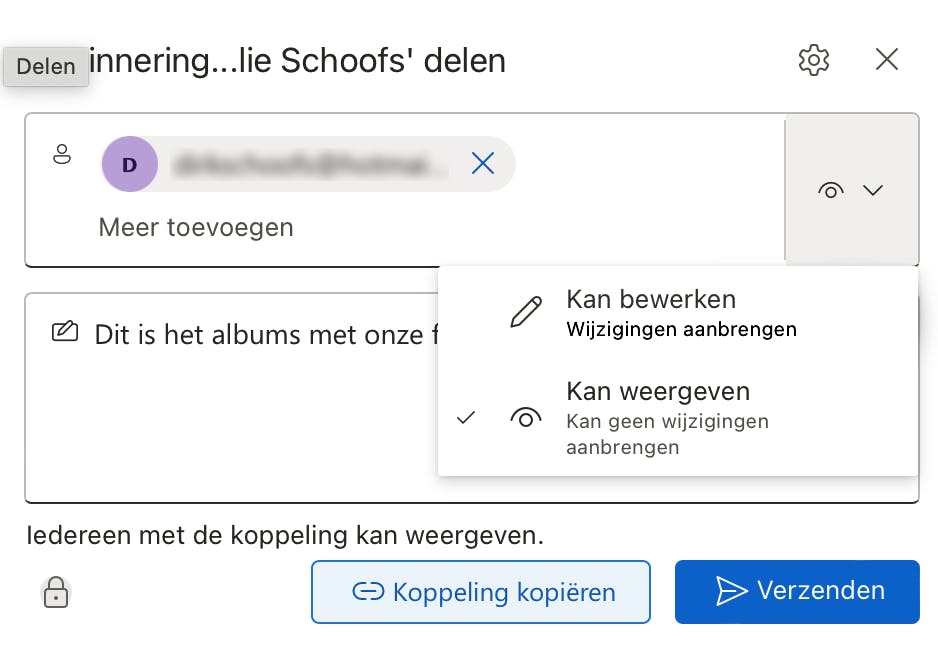
Task: Click the eye permission icon in the top row
Action: 831,190
